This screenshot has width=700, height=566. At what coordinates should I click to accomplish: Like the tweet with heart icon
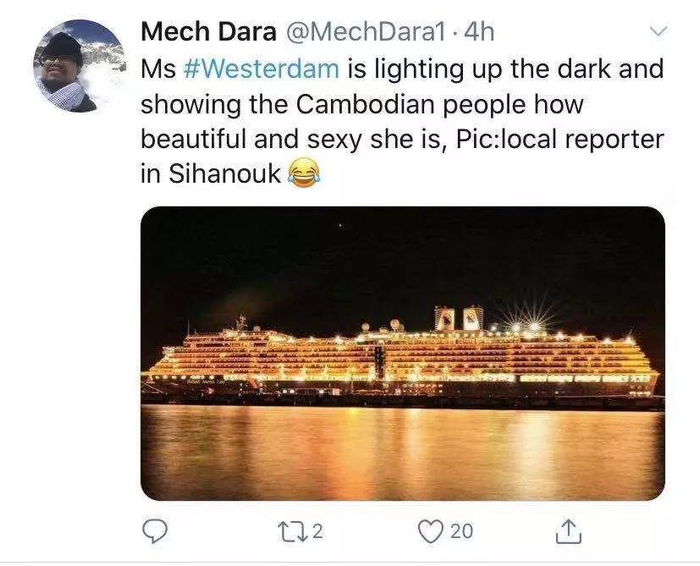(x=431, y=532)
